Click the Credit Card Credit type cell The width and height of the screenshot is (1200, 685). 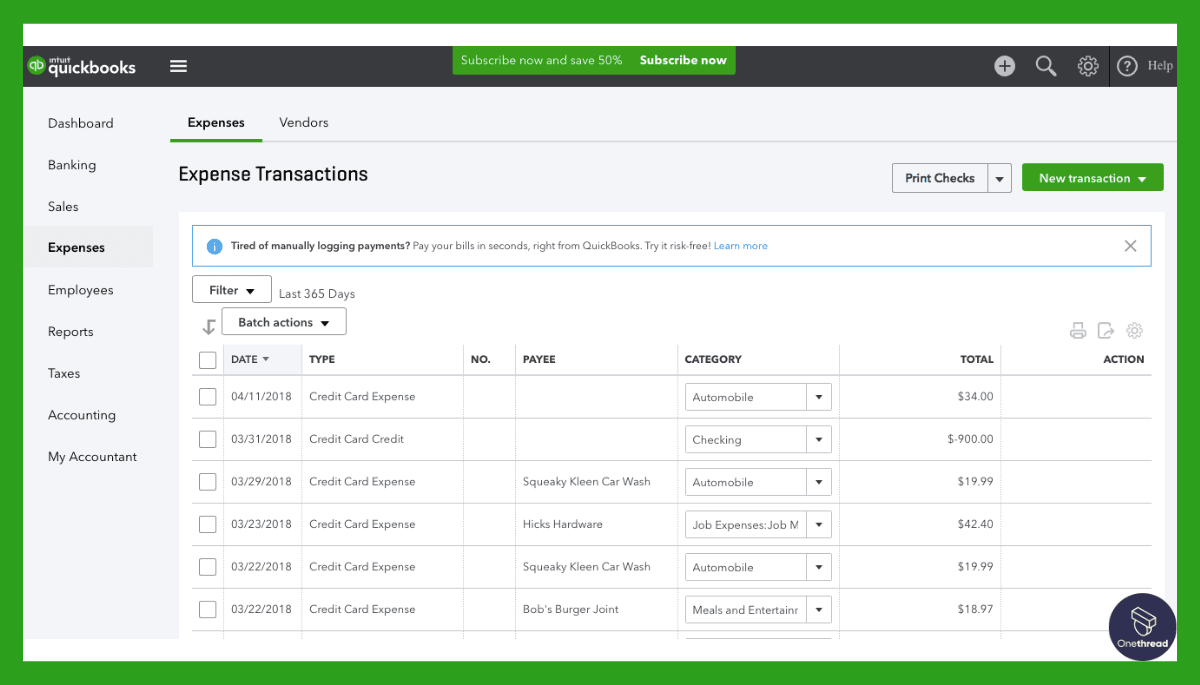[x=357, y=439]
